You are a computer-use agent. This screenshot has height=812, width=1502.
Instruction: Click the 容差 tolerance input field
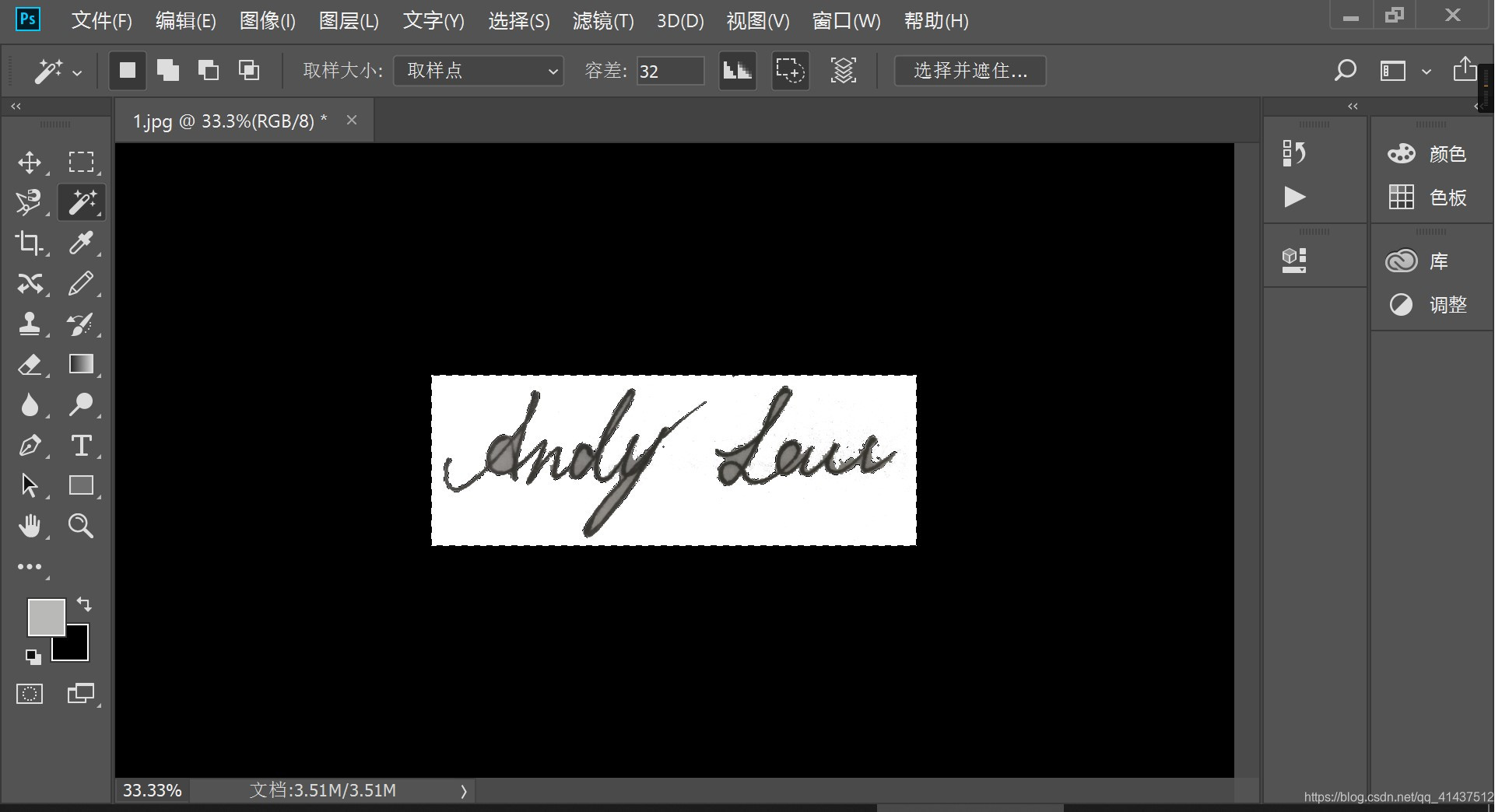(670, 71)
